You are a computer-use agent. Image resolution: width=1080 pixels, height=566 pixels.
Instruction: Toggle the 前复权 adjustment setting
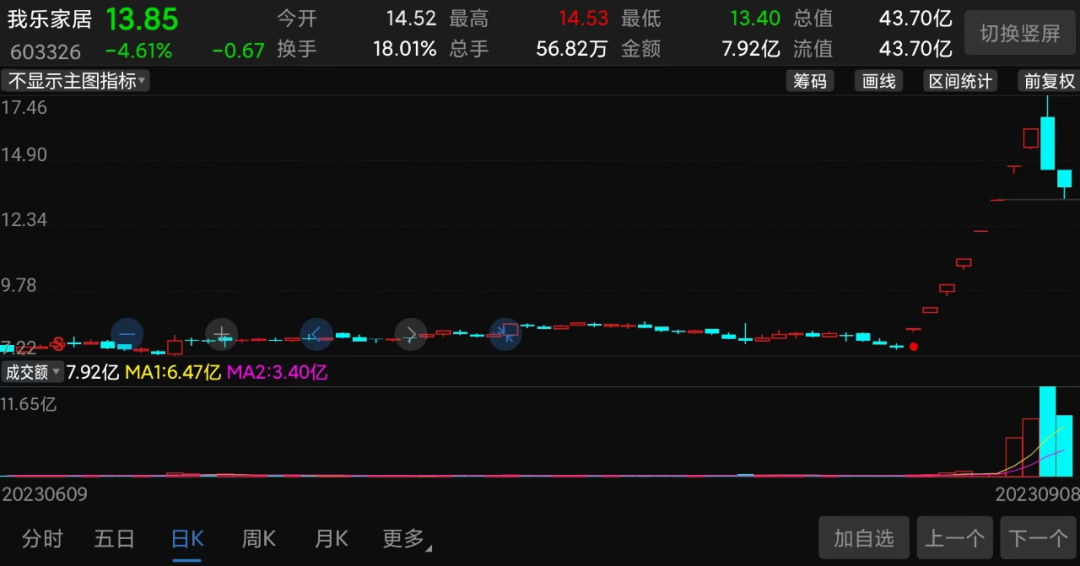(x=1048, y=81)
